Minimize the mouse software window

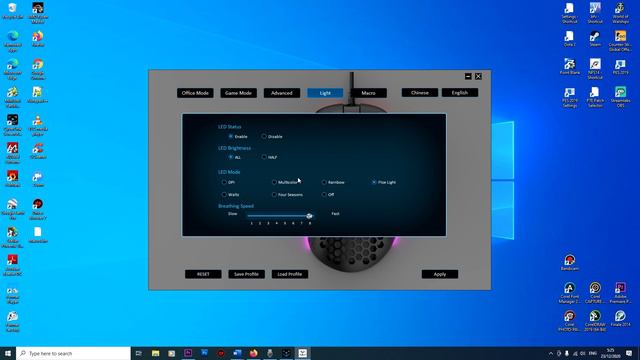coord(468,76)
